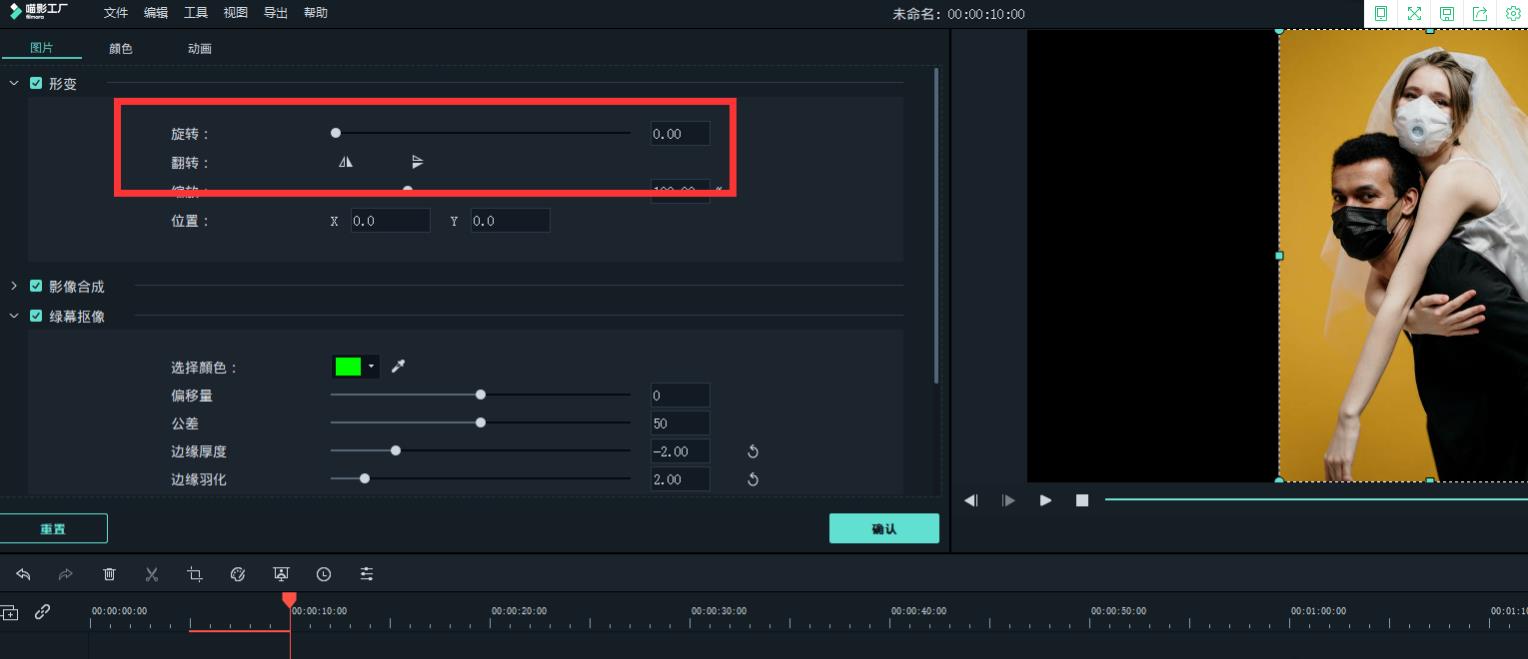Viewport: 1528px width, 659px height.
Task: Click the crop icon in timeline toolbar
Action: tap(195, 574)
